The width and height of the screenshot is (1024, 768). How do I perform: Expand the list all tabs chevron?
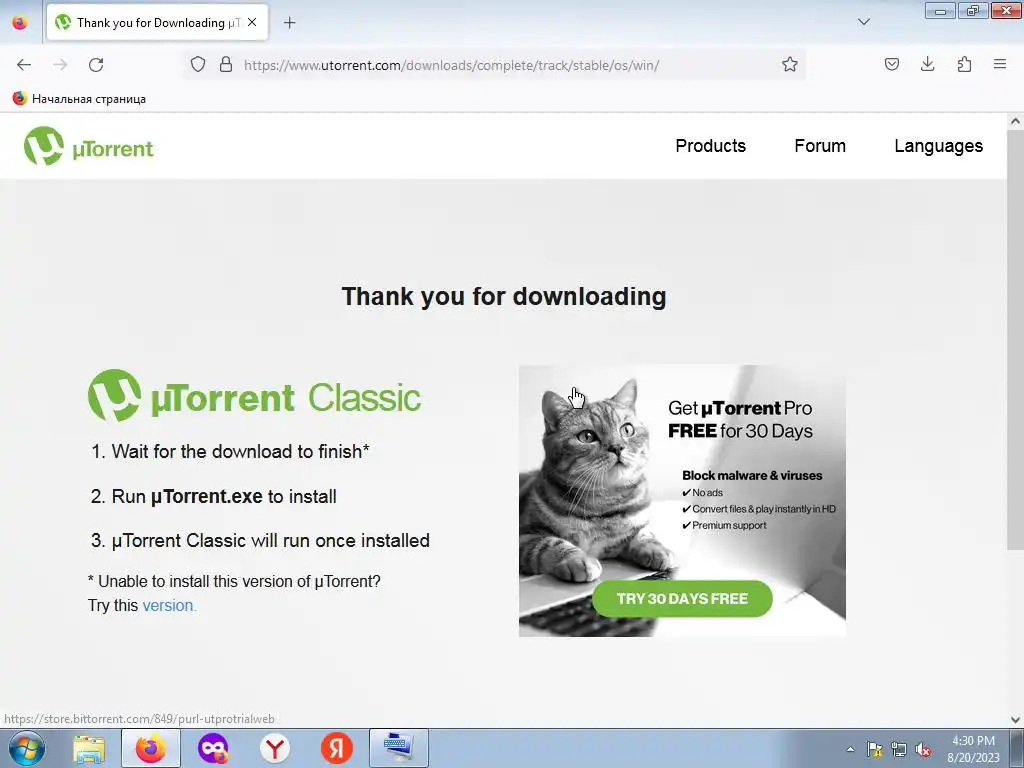point(863,22)
